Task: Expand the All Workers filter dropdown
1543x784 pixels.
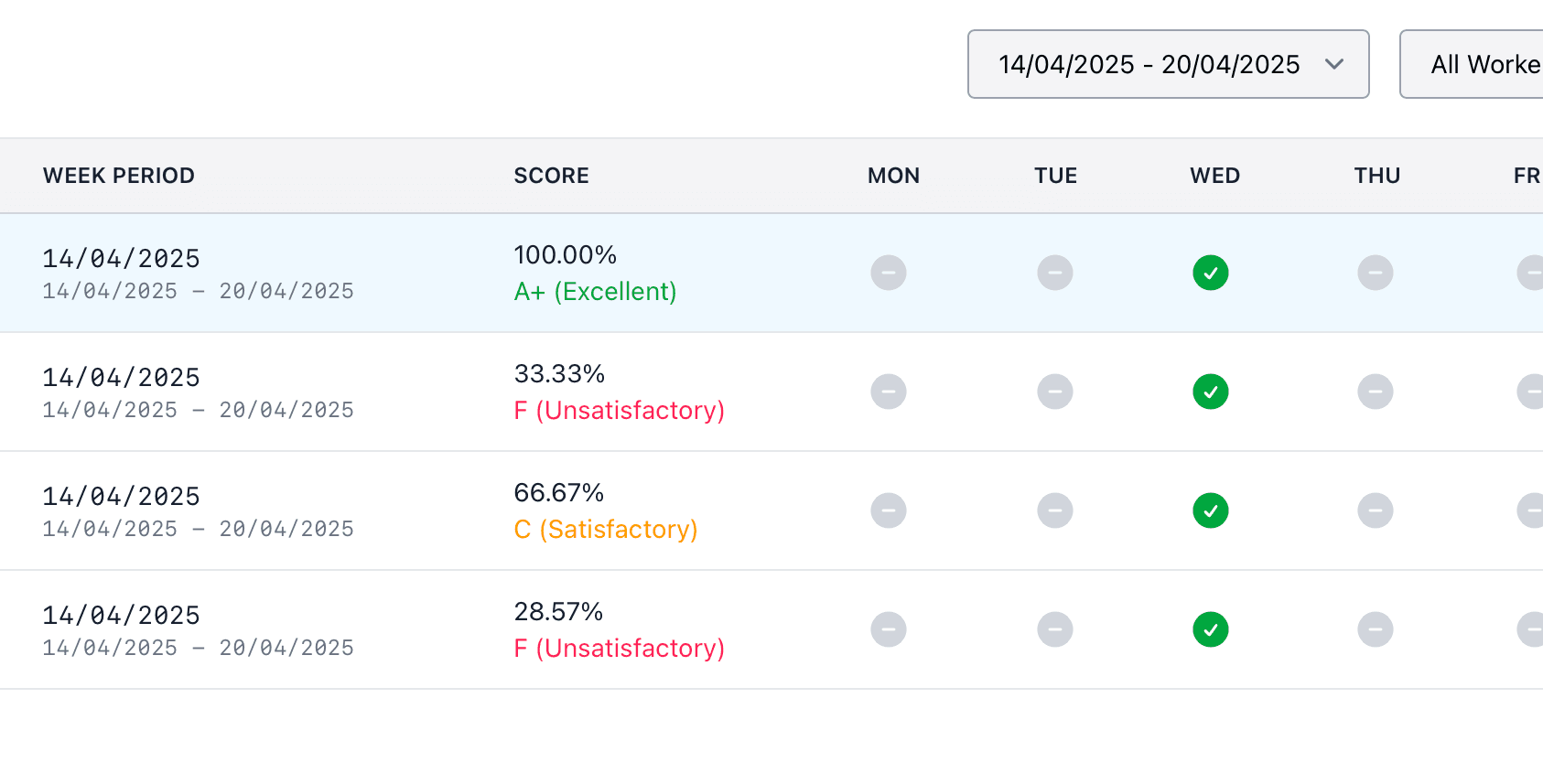Action: coord(1472,64)
